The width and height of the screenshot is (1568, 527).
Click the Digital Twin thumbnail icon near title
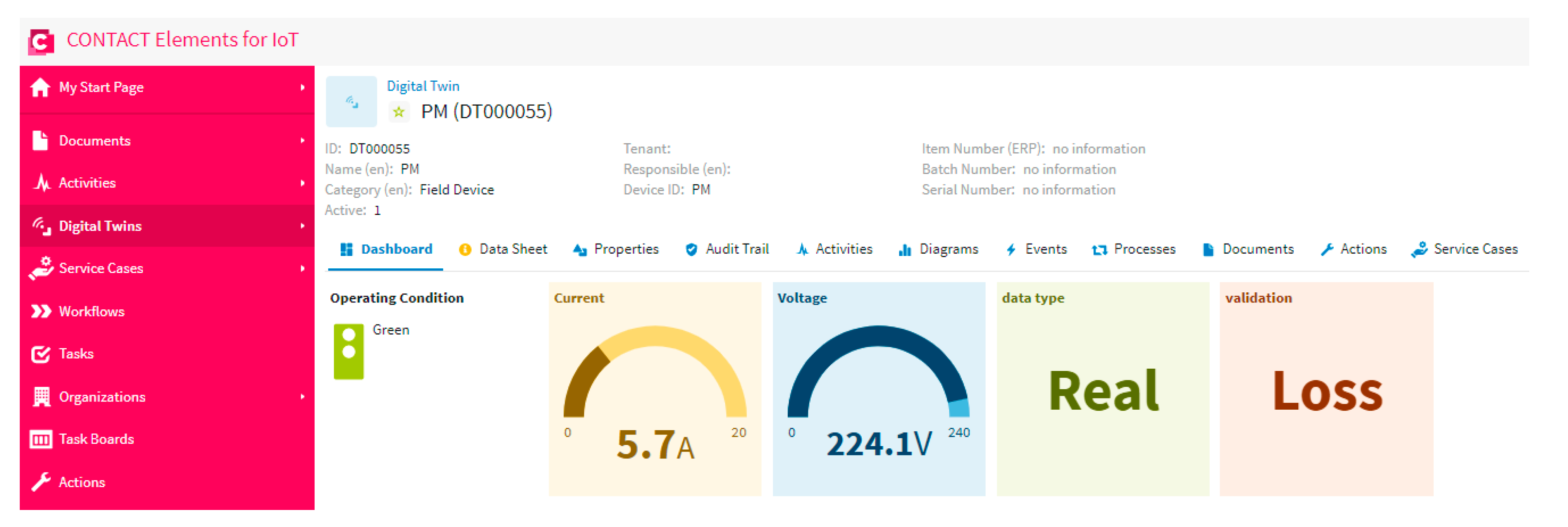pyautogui.click(x=352, y=101)
